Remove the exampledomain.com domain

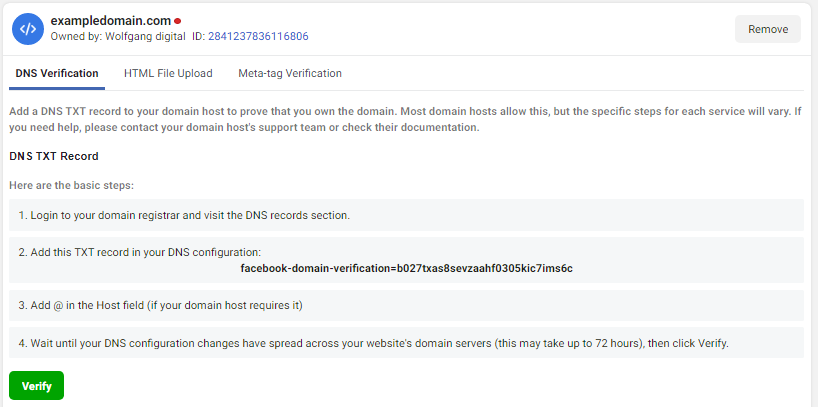point(767,29)
